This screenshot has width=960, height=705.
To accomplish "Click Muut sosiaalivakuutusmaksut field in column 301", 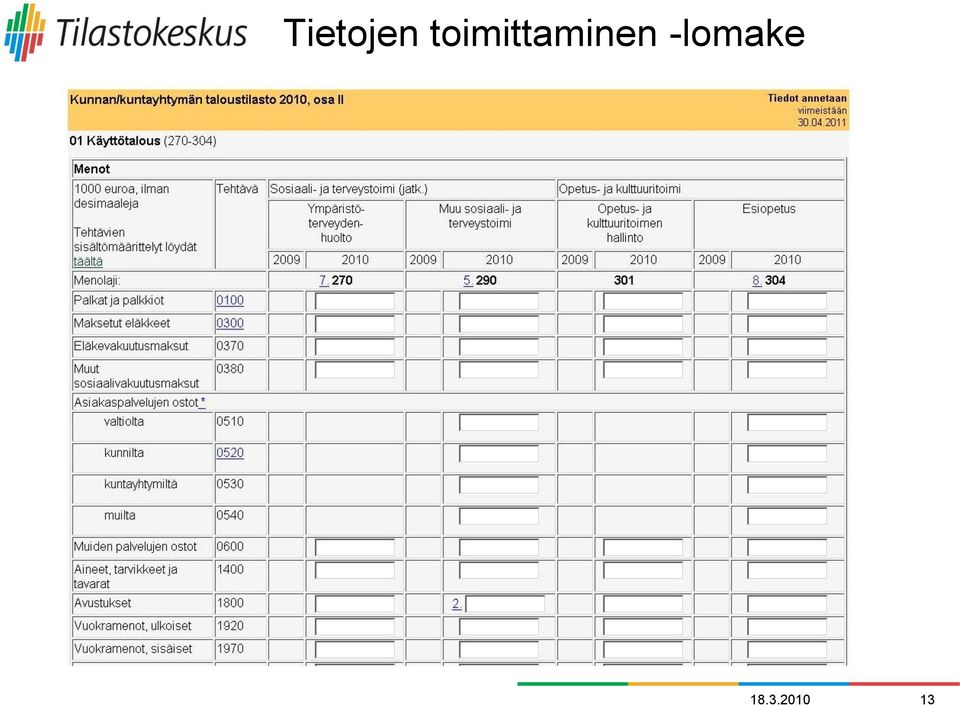I will click(643, 370).
